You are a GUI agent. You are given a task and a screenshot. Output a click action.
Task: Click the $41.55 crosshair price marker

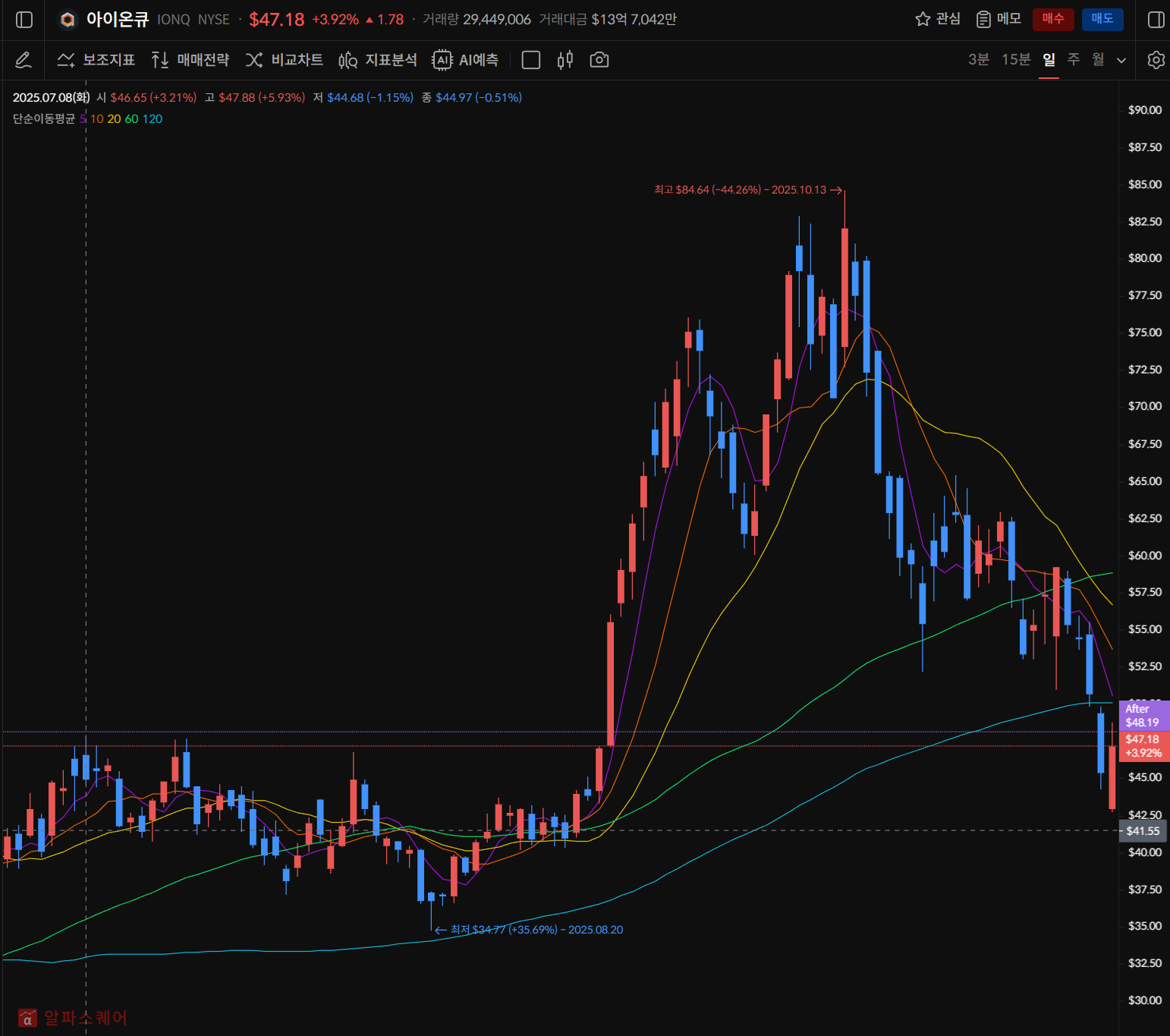(1143, 831)
